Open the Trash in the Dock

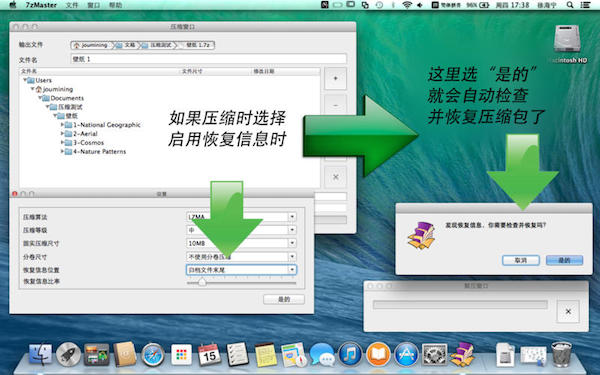click(x=561, y=354)
